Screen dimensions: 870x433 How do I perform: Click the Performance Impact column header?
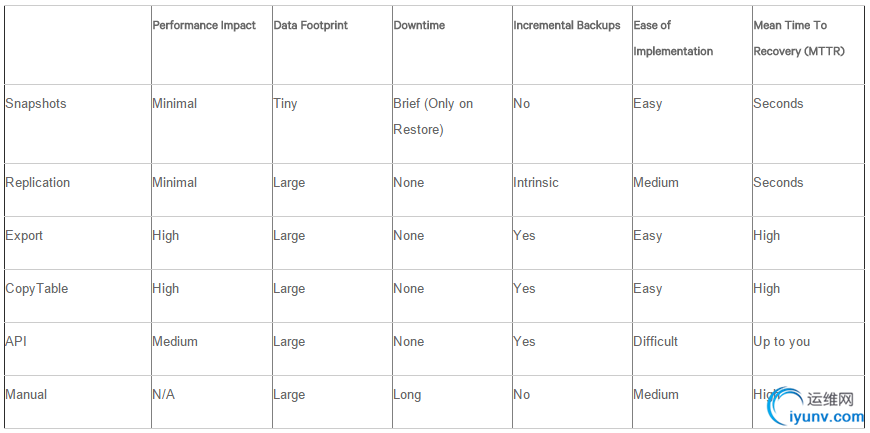pyautogui.click(x=204, y=25)
